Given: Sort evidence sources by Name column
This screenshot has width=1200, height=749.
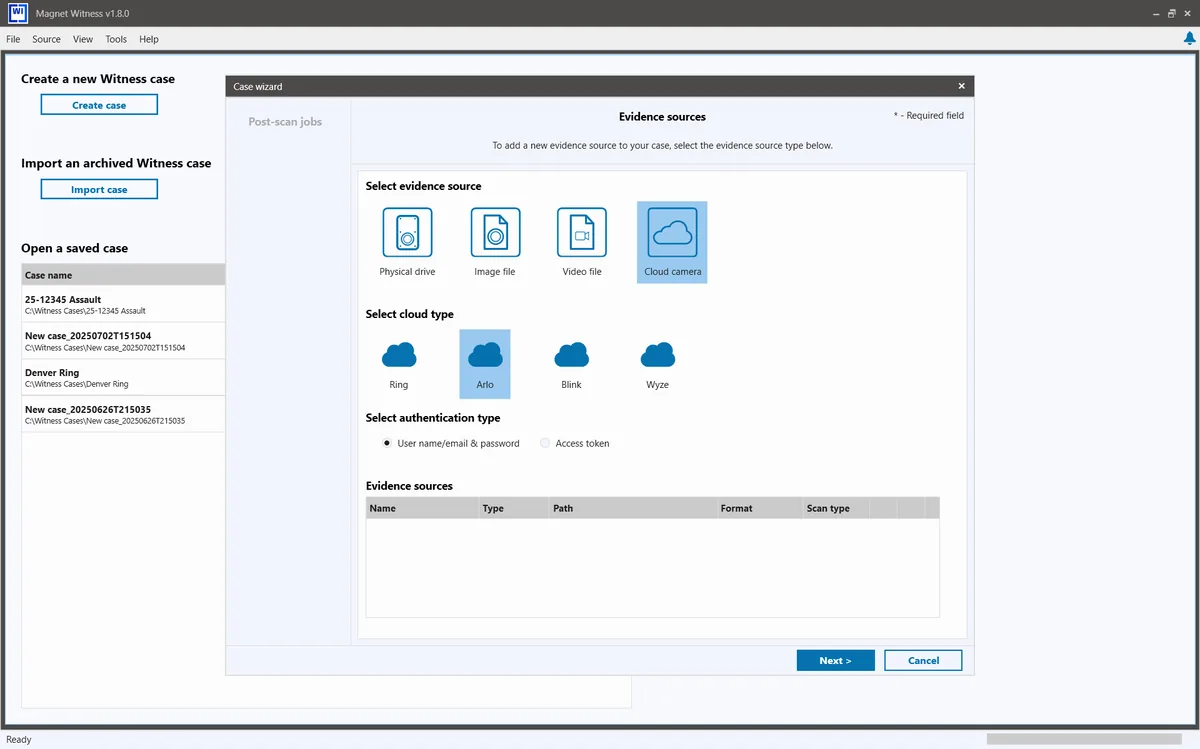Looking at the screenshot, I should coord(422,508).
